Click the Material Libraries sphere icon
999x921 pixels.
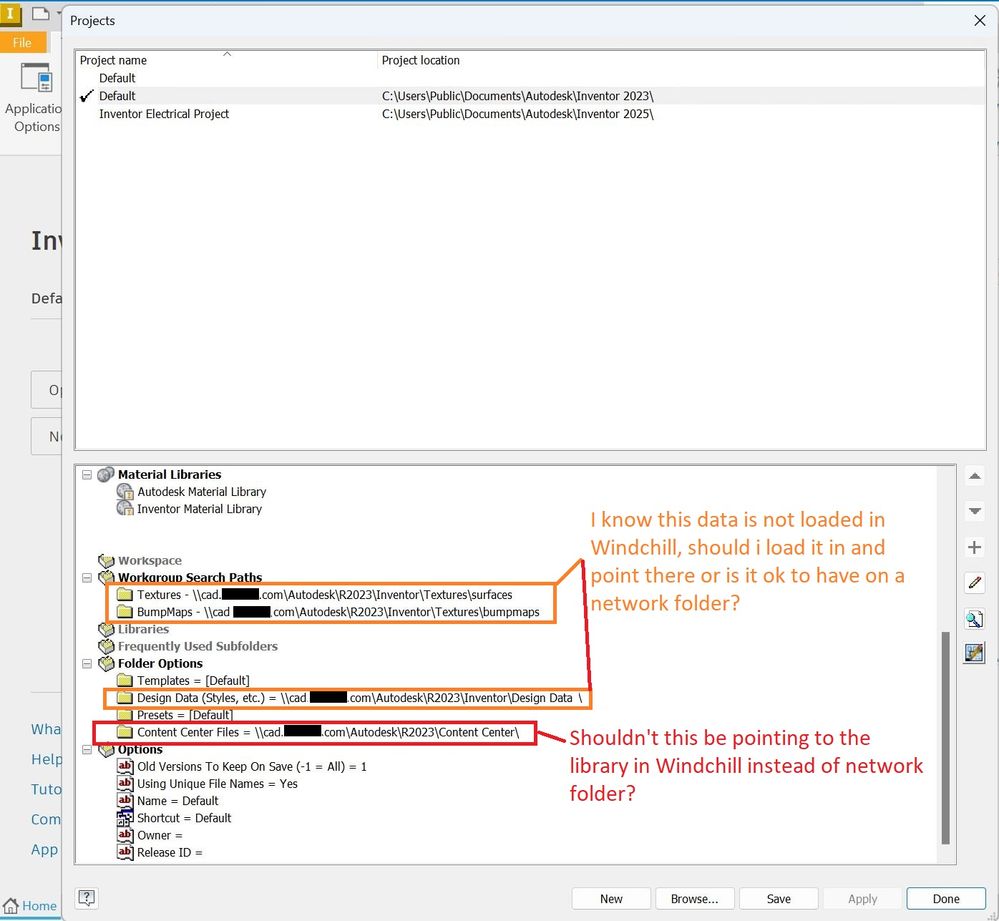pyautogui.click(x=106, y=475)
